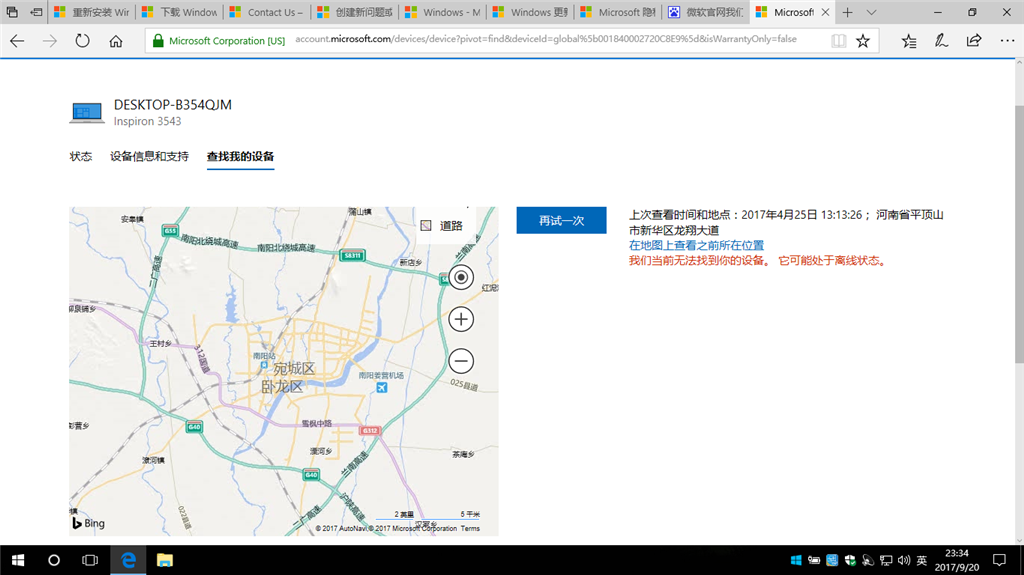Click the laptop device icon beside DESKTOP-B354QJM
This screenshot has width=1024, height=575.
87,112
